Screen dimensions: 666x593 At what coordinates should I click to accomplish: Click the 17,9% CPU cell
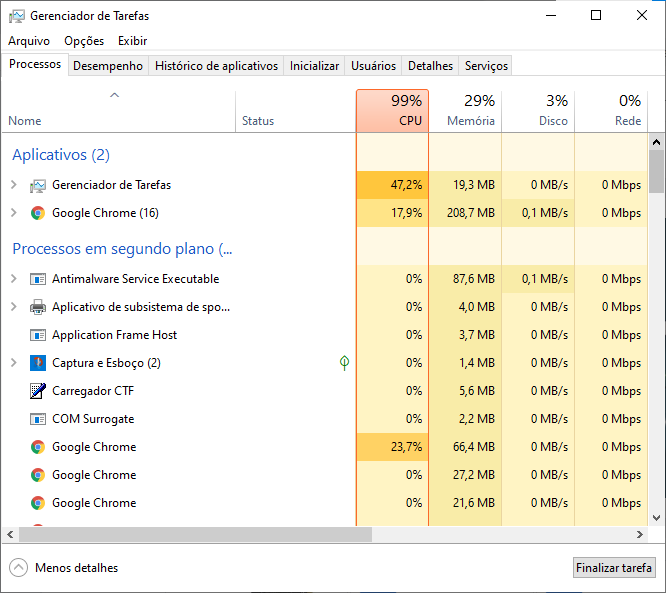tap(392, 213)
